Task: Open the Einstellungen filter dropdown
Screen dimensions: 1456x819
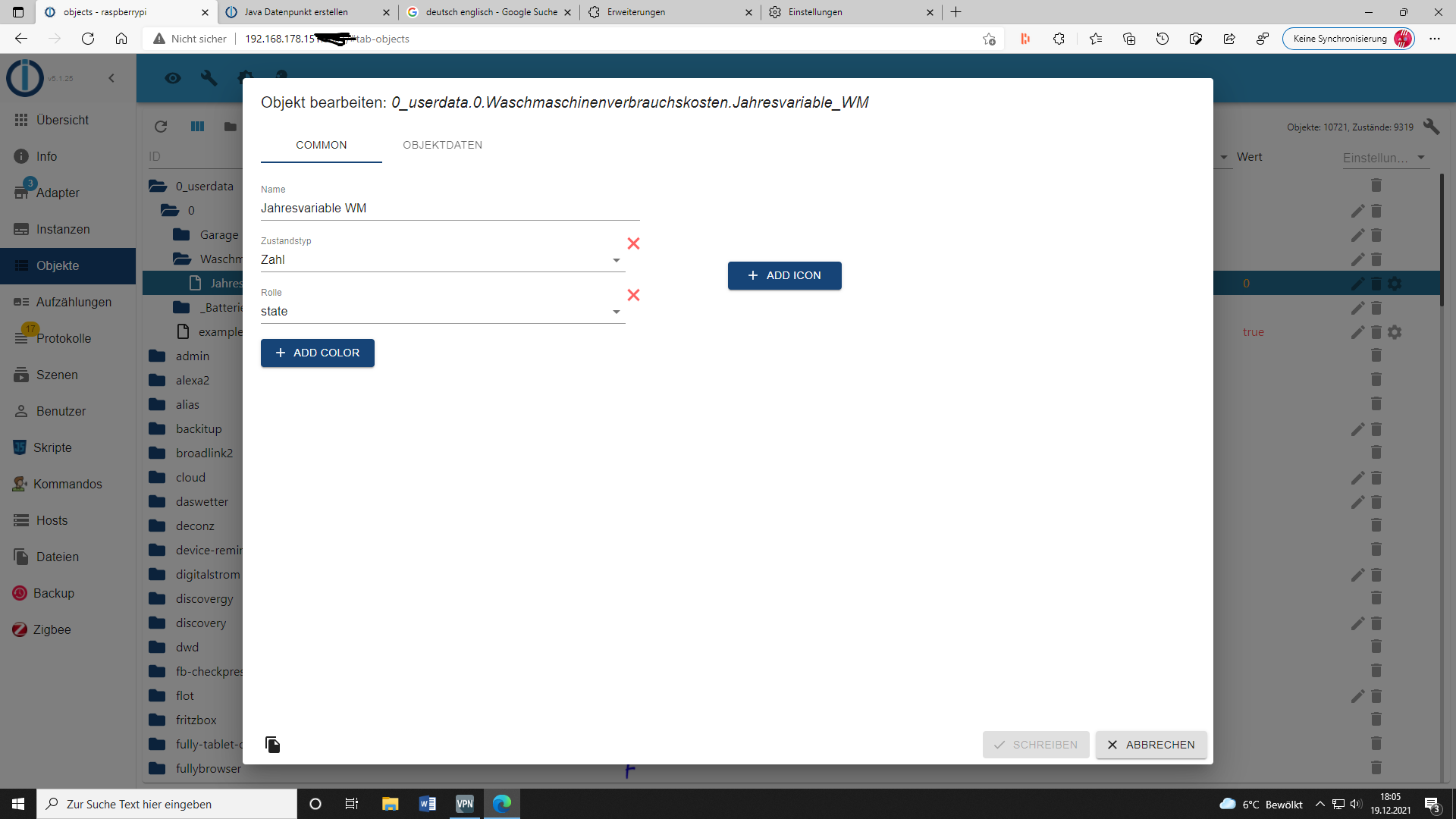Action: tap(1384, 158)
